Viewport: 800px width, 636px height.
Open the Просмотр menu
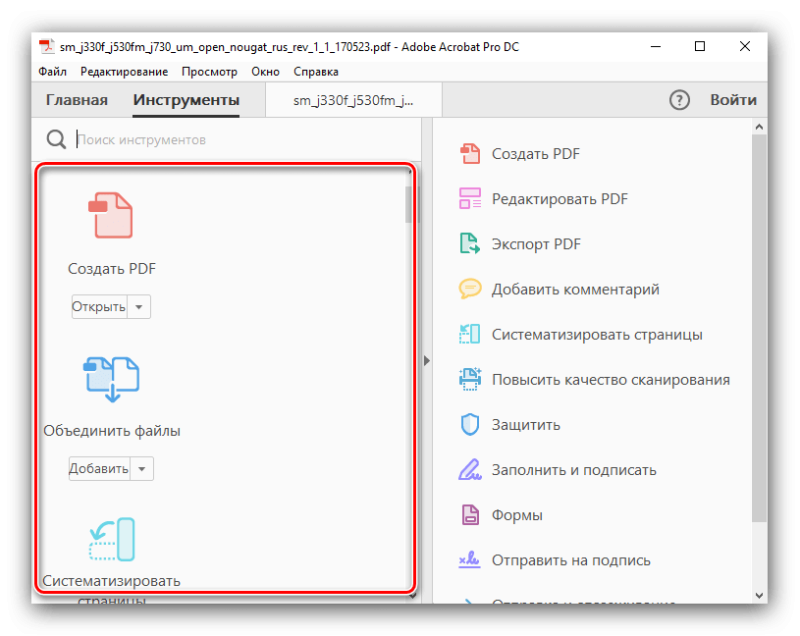point(210,71)
